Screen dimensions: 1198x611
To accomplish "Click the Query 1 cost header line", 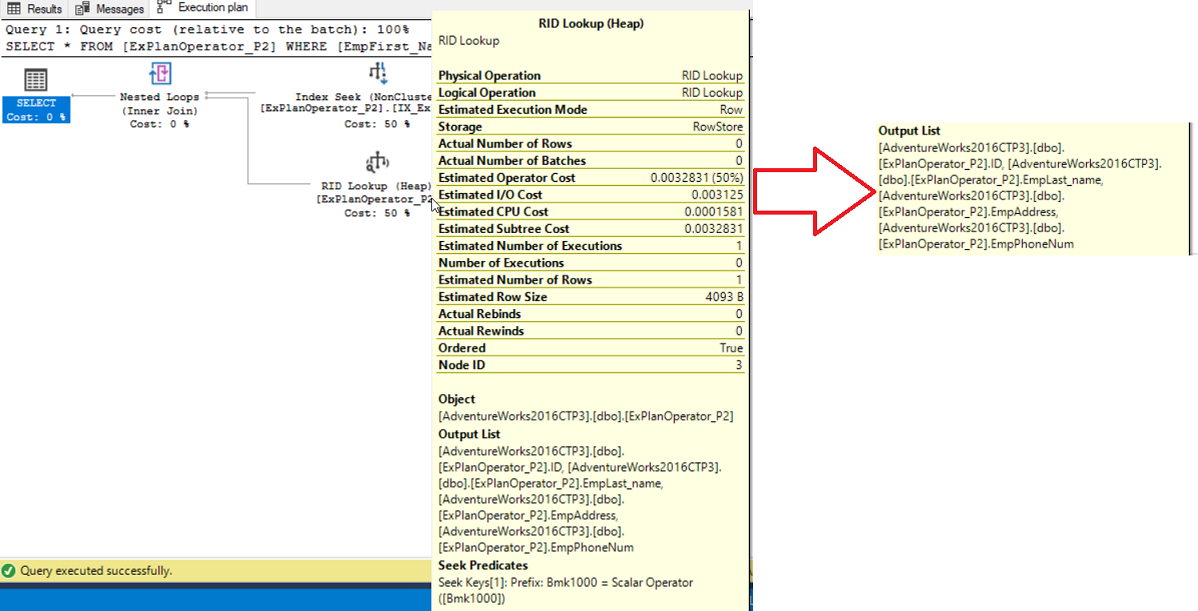I will (207, 29).
